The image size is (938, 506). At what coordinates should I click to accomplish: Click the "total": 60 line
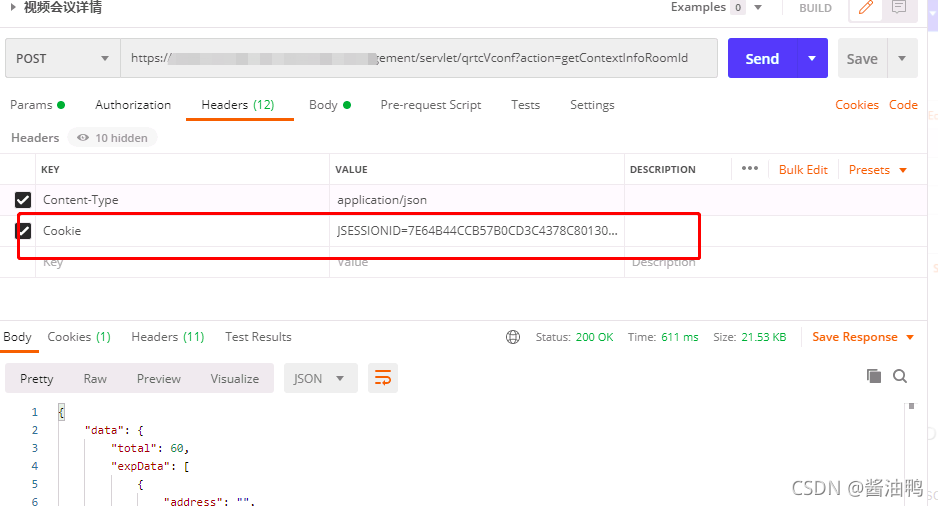coord(150,448)
